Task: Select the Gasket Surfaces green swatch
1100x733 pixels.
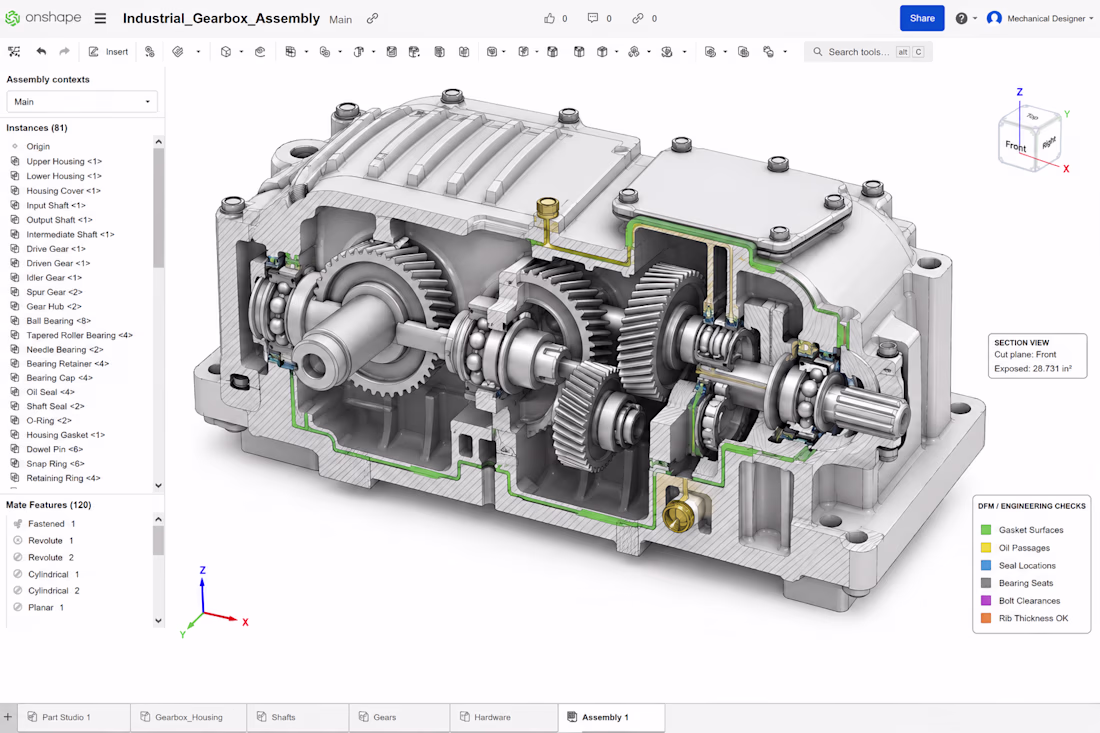Action: point(986,530)
